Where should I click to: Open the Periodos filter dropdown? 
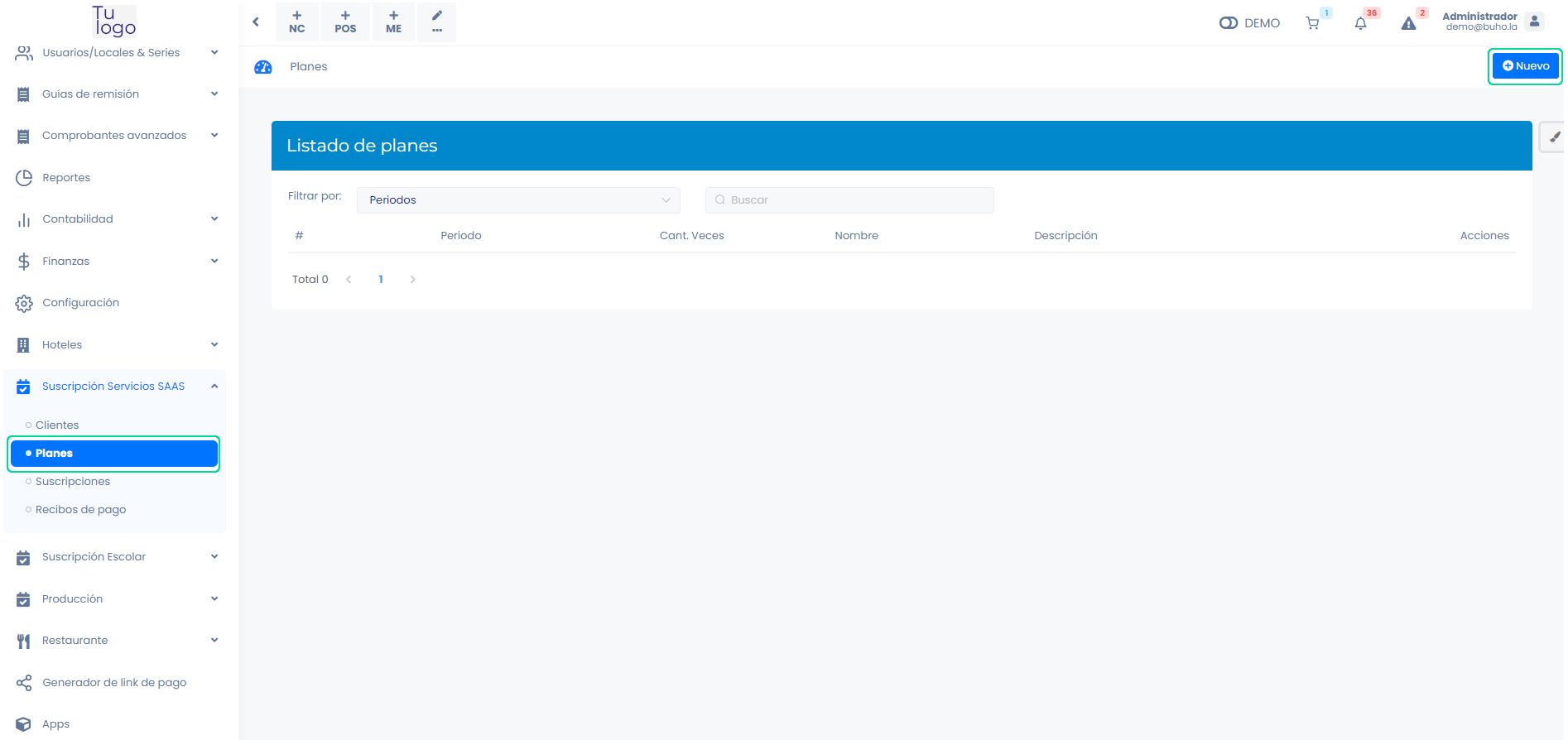[518, 200]
